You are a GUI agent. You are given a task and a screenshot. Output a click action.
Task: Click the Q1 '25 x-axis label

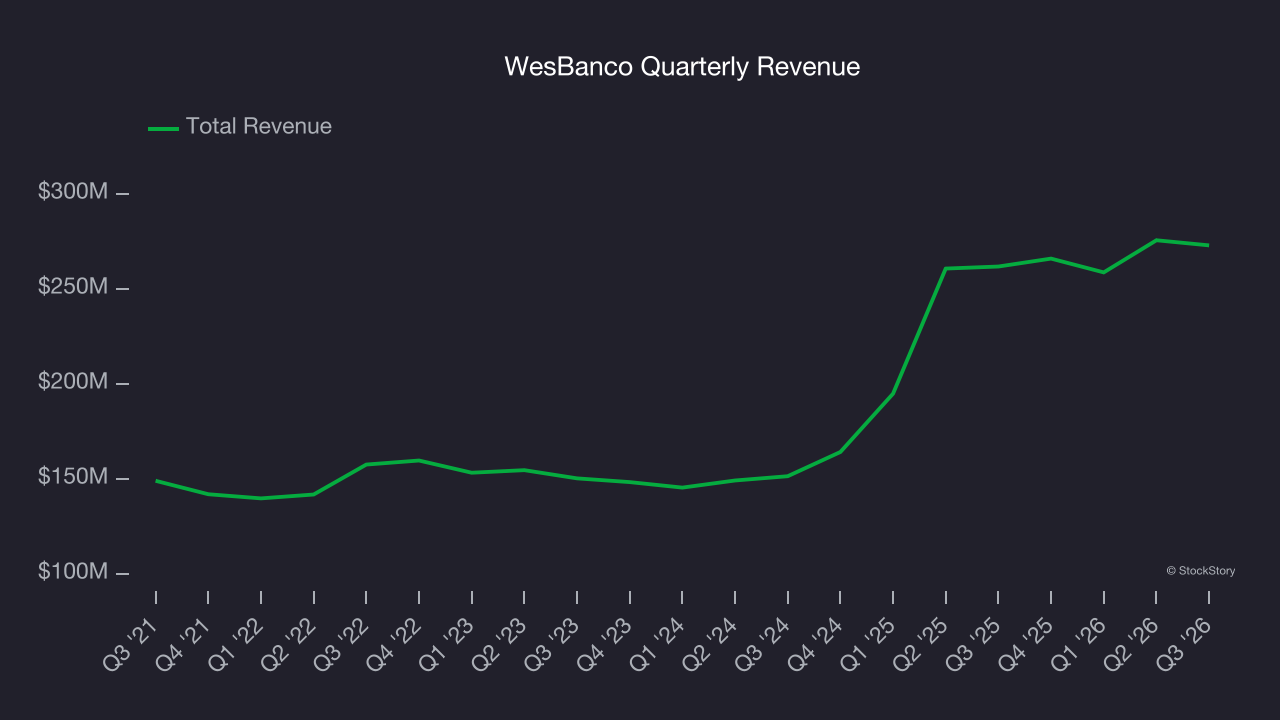coord(868,644)
